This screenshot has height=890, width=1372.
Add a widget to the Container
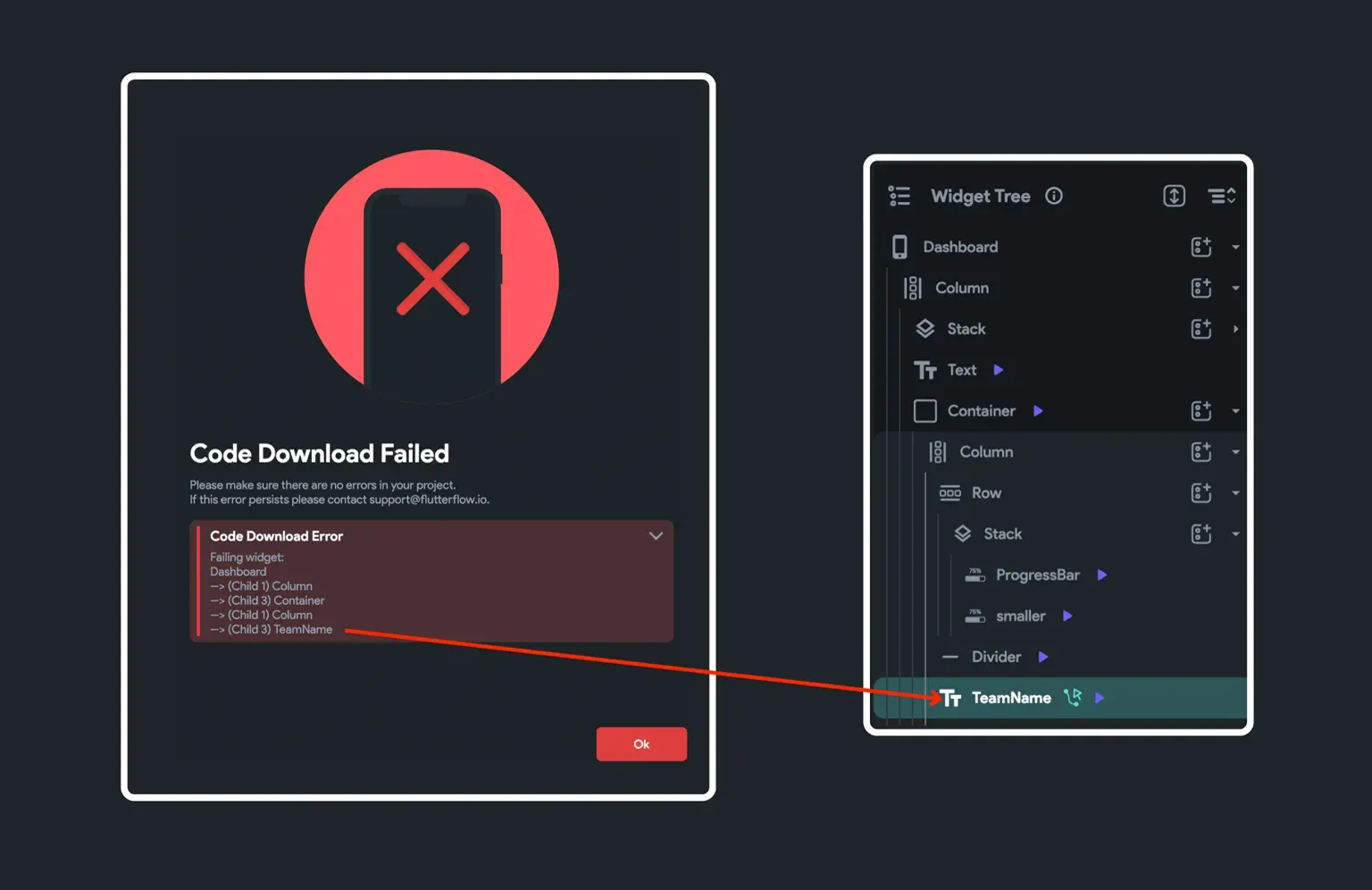pyautogui.click(x=1201, y=411)
